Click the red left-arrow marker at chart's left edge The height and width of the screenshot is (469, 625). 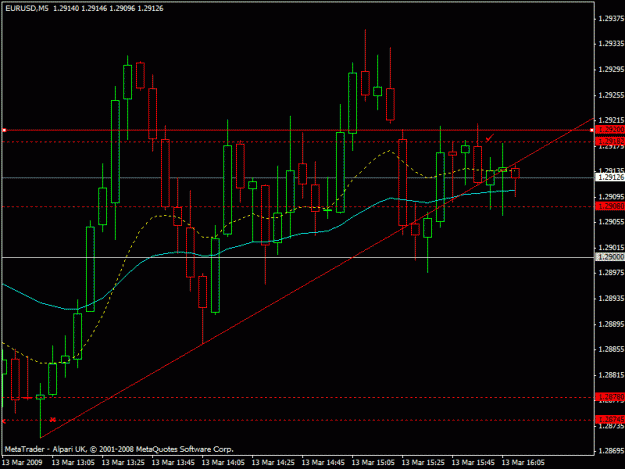[4, 421]
